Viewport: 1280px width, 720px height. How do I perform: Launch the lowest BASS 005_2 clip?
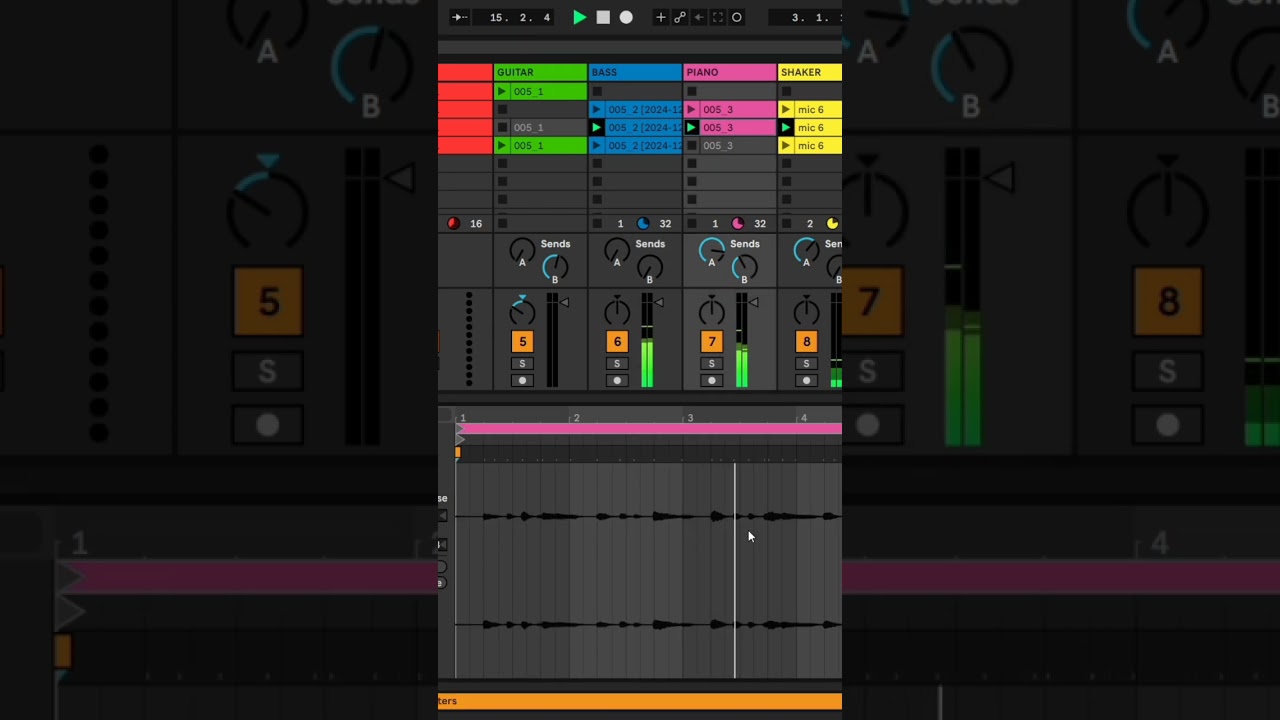[x=597, y=145]
